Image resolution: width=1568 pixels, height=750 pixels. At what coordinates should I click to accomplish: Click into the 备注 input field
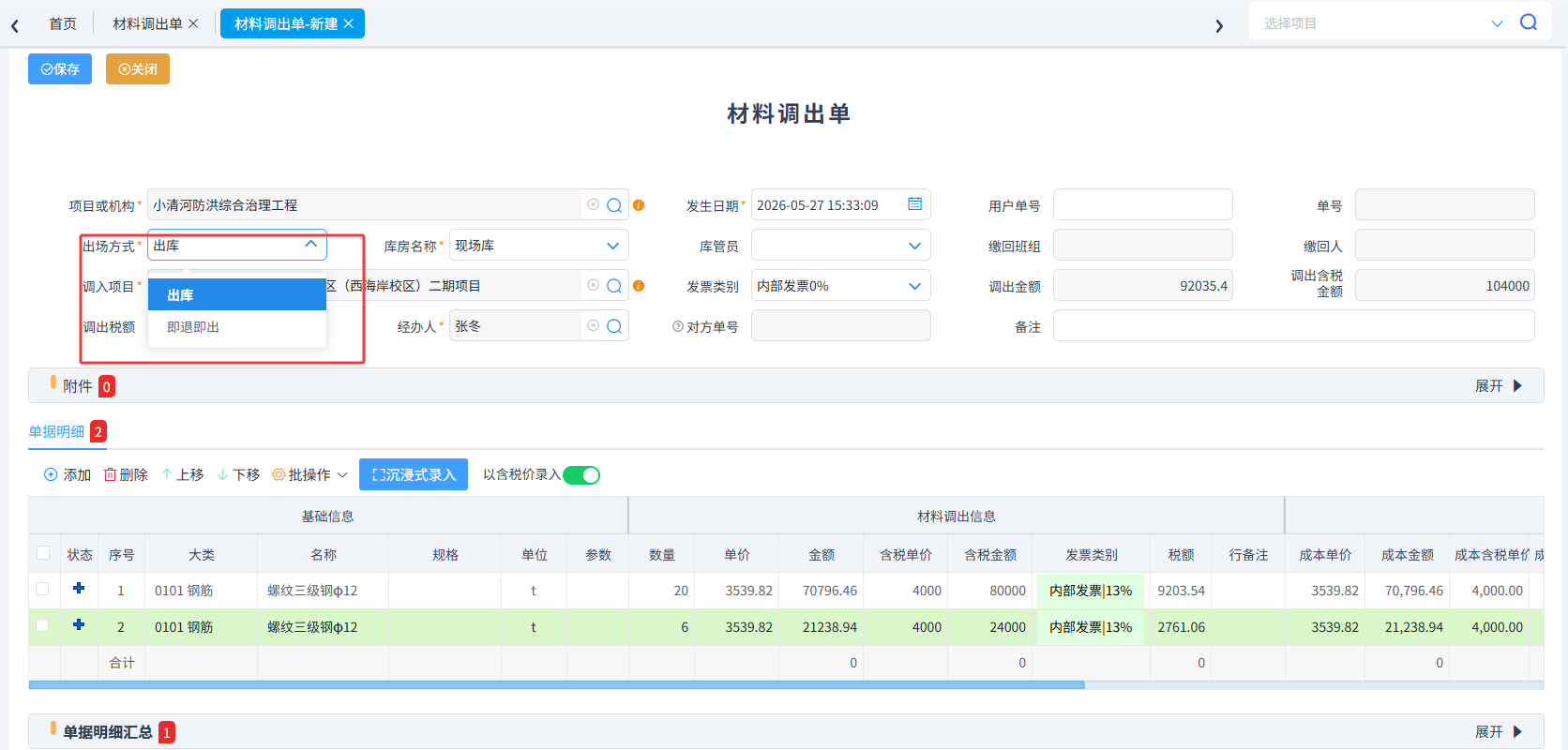[x=1293, y=326]
